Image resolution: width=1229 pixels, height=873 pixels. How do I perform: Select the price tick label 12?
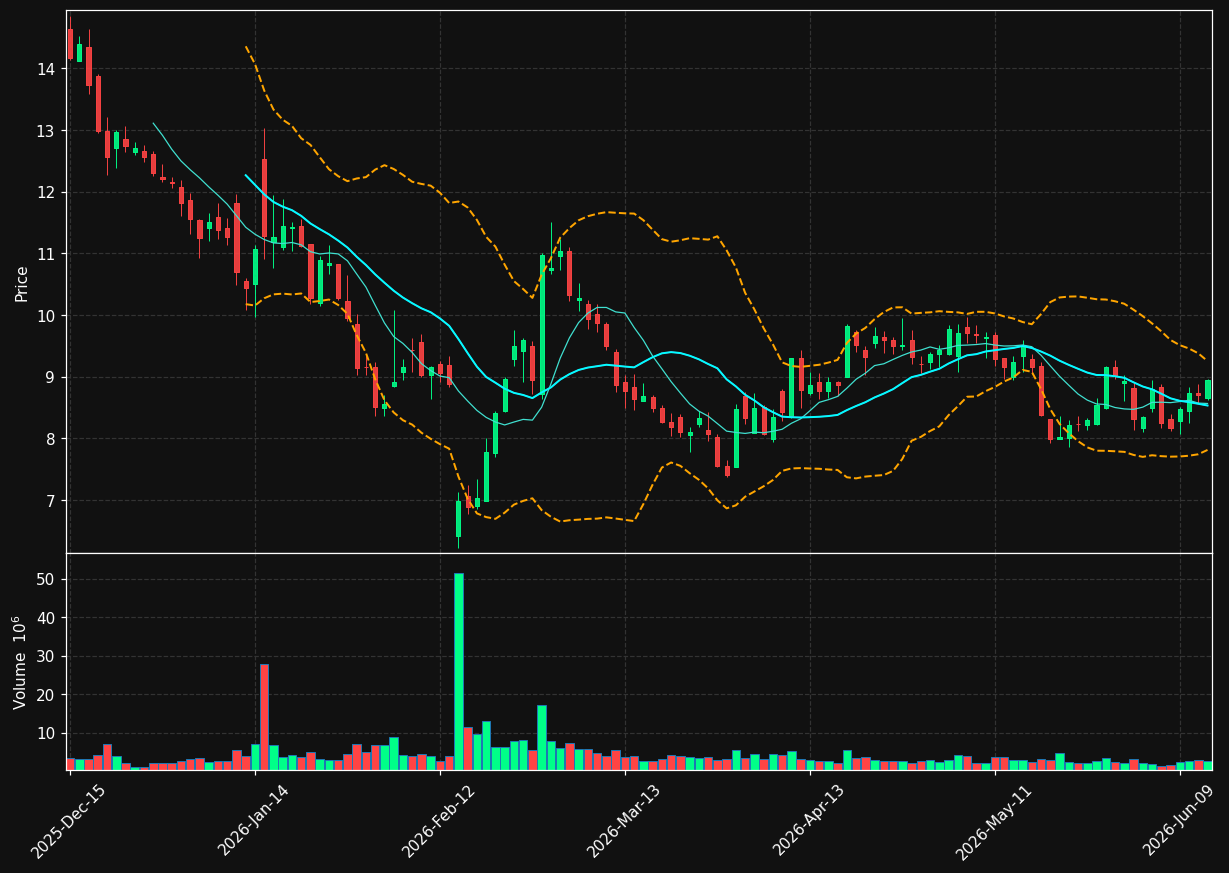(x=47, y=192)
